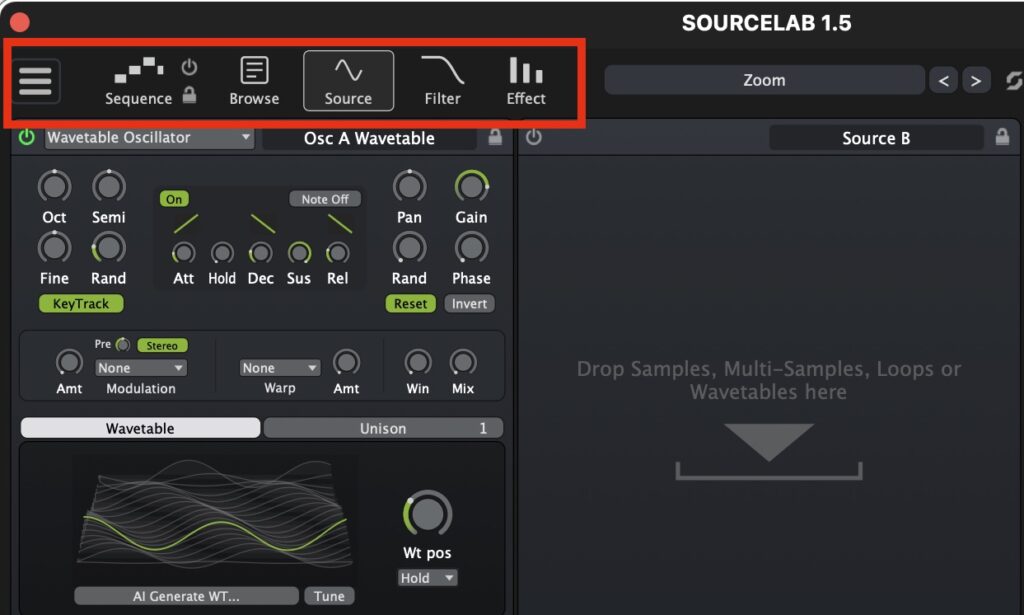Open the Sequence panel

138,80
